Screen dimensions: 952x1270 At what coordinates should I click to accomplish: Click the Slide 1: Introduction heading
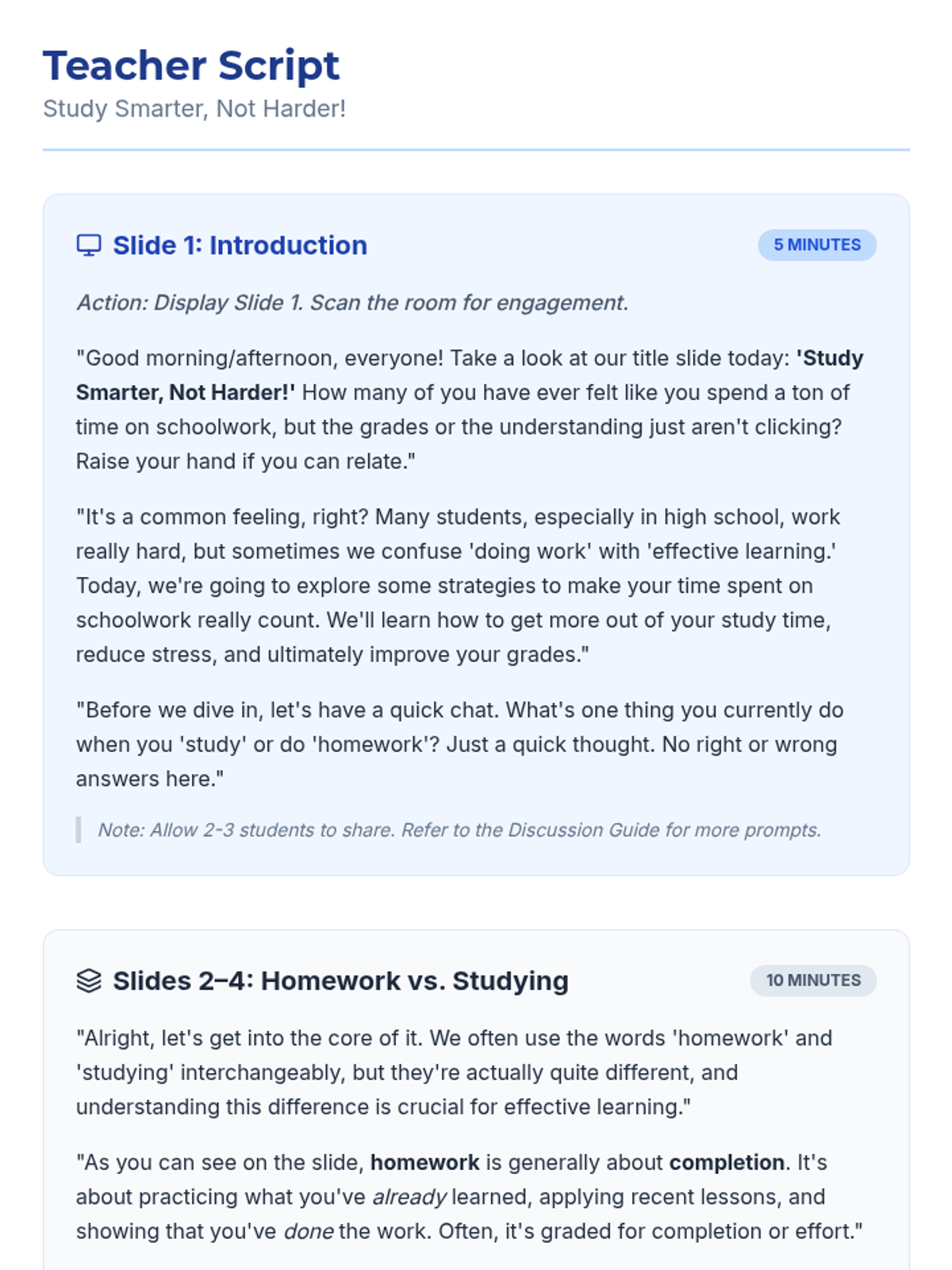[240, 245]
